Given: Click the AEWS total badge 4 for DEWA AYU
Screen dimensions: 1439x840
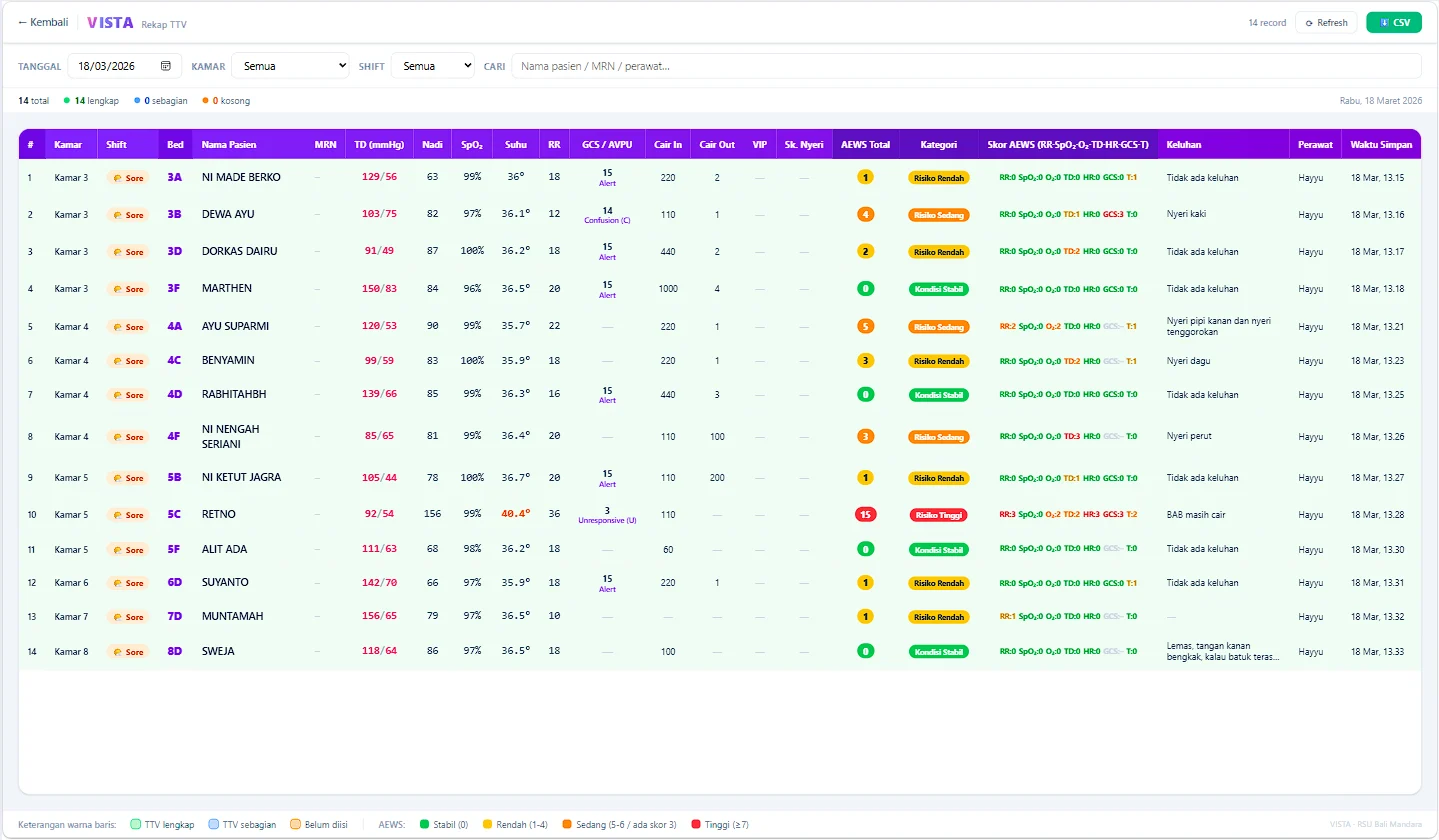Looking at the screenshot, I should pos(865,214).
